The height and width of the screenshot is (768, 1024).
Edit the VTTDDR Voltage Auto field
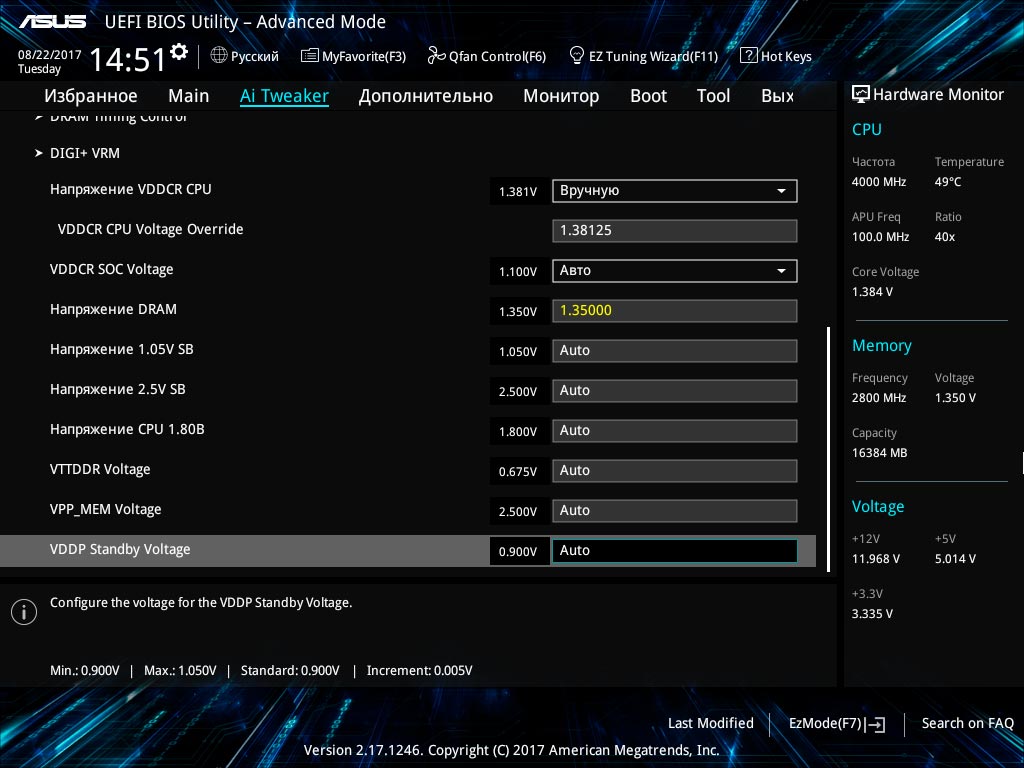675,471
